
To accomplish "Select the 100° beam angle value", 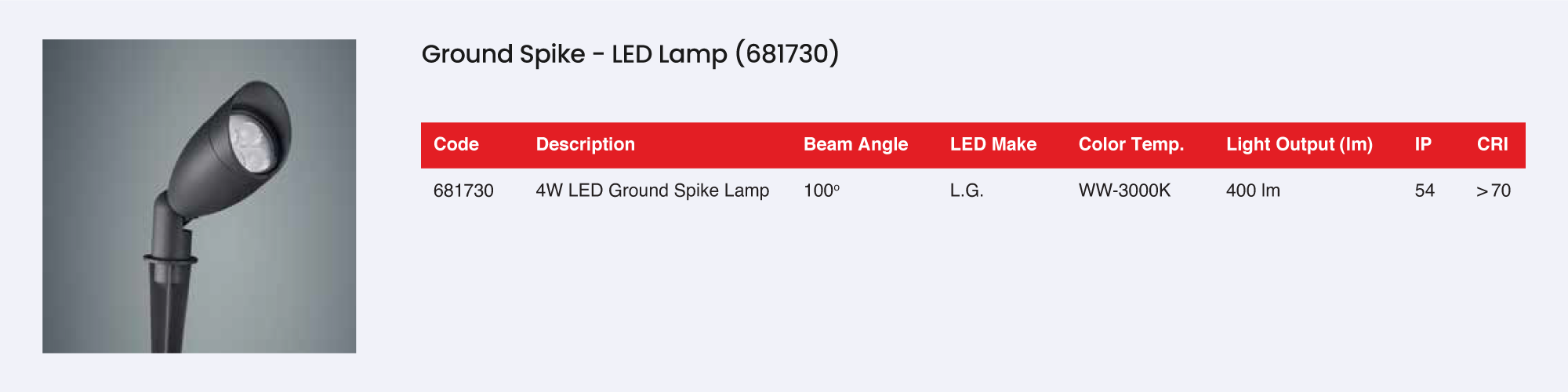I will (821, 191).
